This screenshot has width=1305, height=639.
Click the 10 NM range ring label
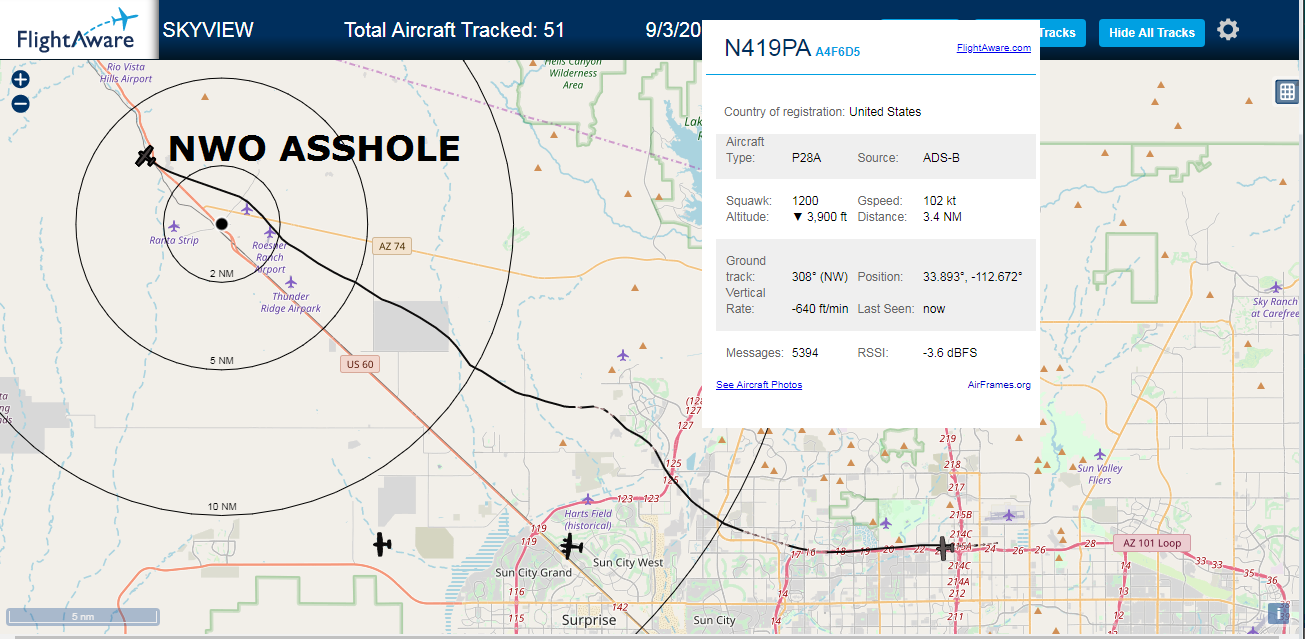click(222, 507)
